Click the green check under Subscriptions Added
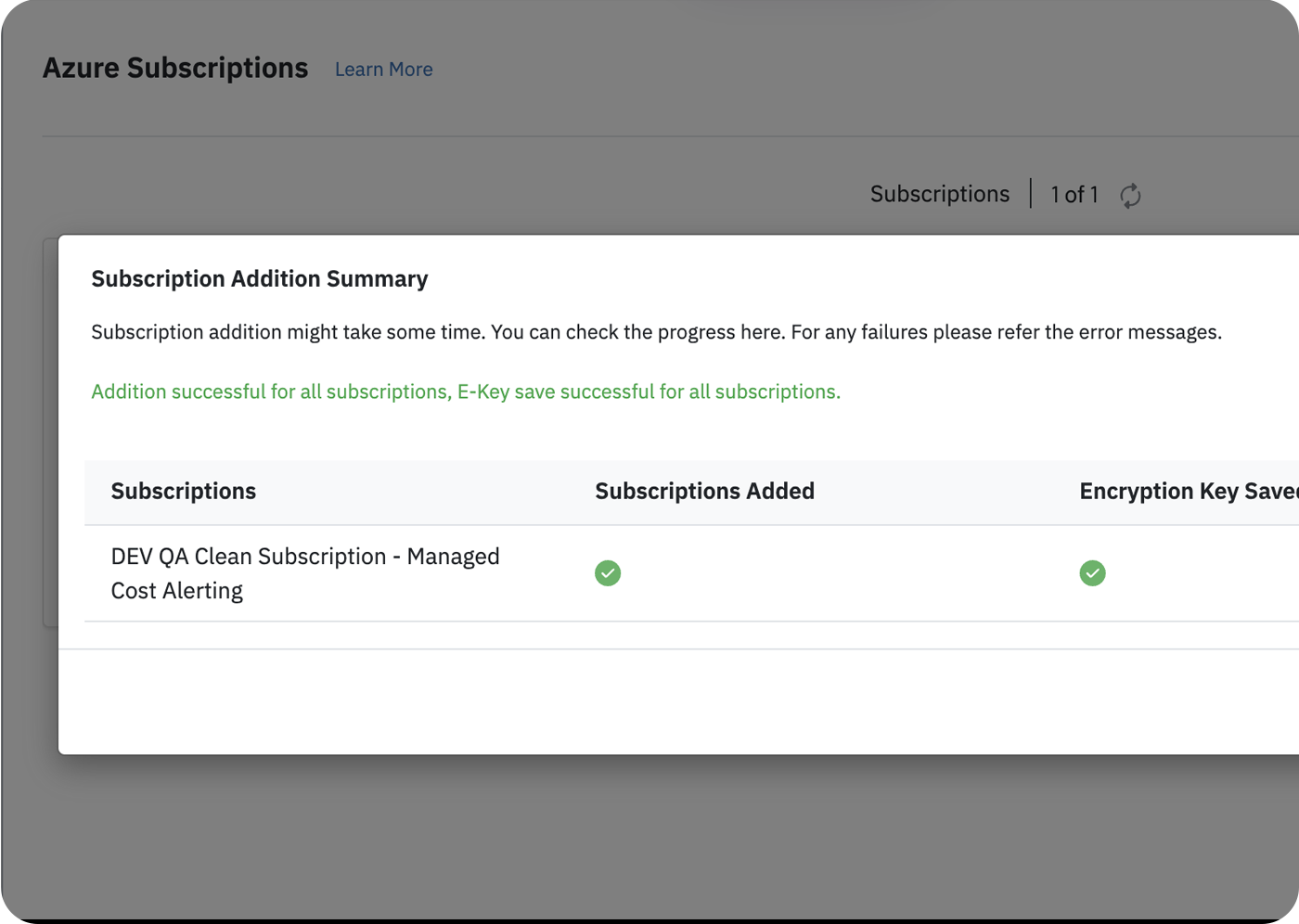 (x=608, y=573)
